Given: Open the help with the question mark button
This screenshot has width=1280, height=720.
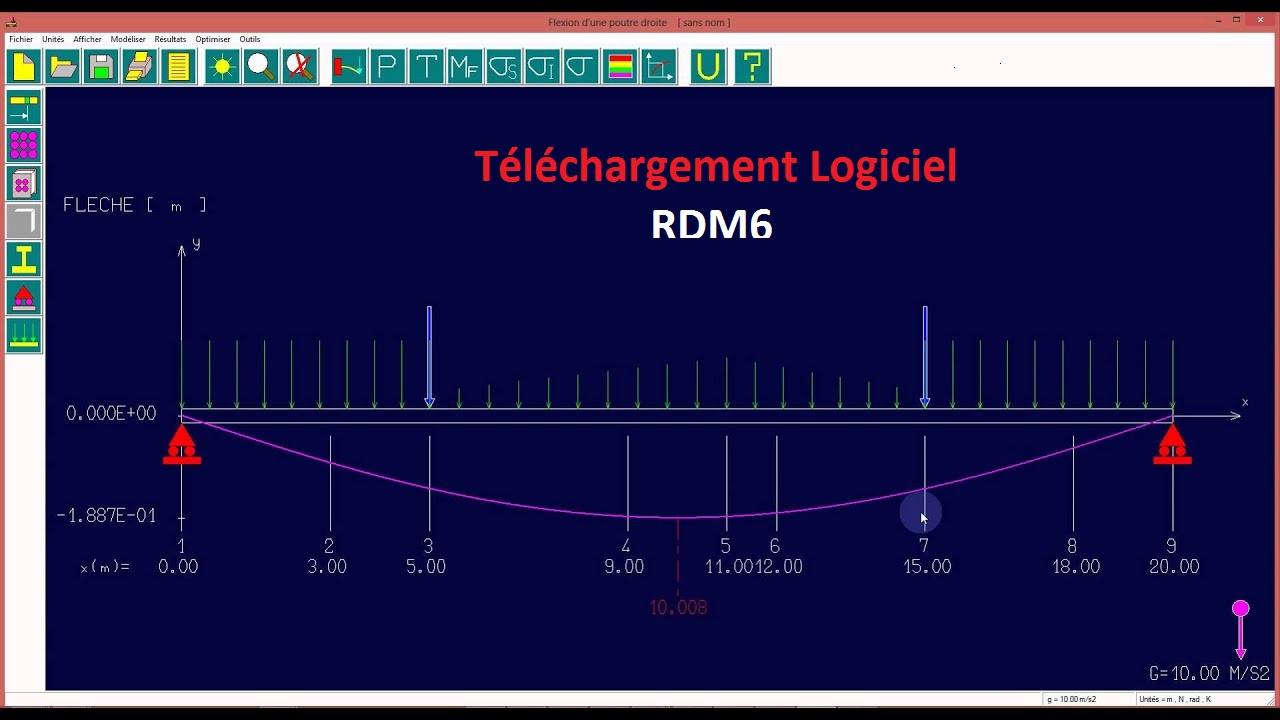Looking at the screenshot, I should (x=751, y=66).
